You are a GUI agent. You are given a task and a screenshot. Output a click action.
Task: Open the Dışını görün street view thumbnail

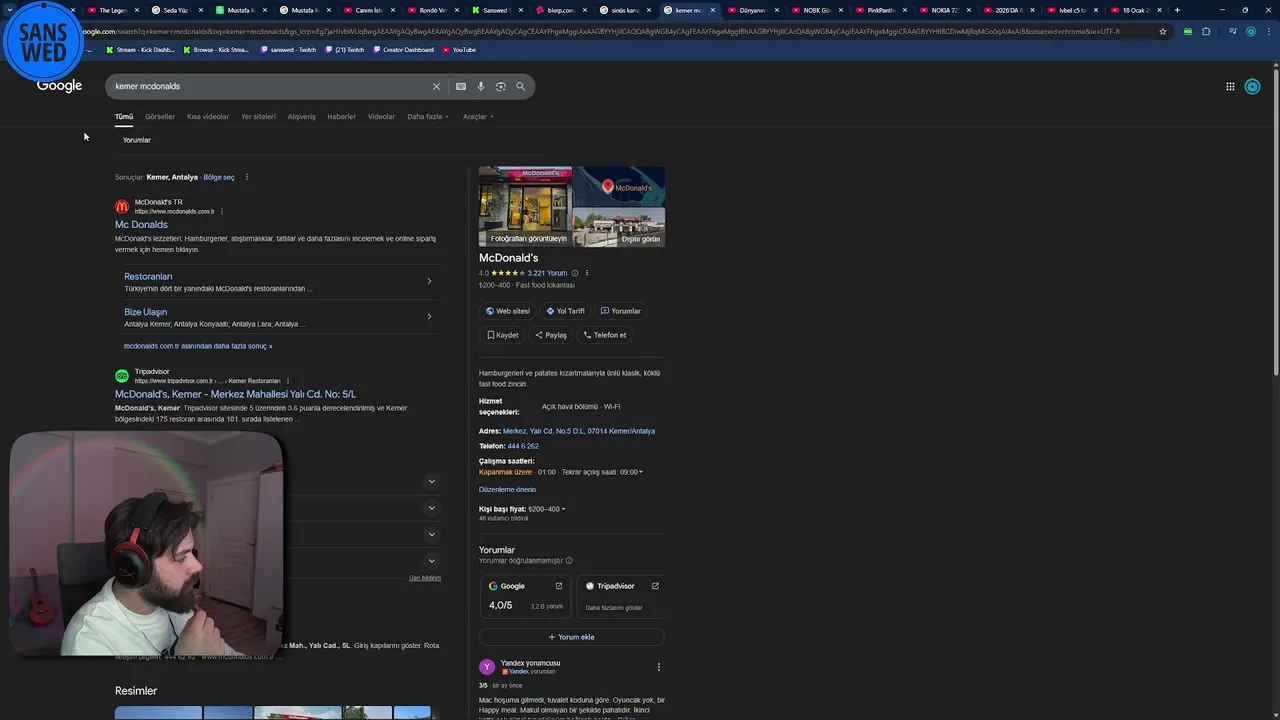[x=619, y=227]
